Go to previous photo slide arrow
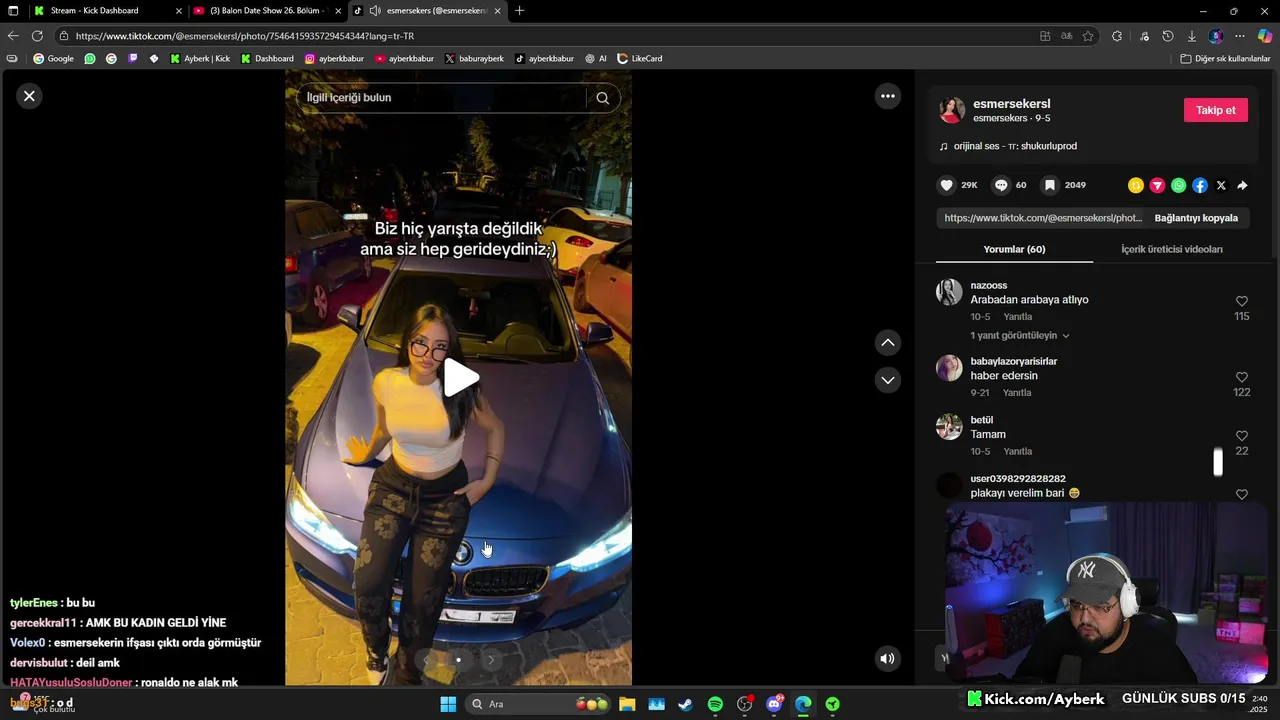 click(427, 660)
